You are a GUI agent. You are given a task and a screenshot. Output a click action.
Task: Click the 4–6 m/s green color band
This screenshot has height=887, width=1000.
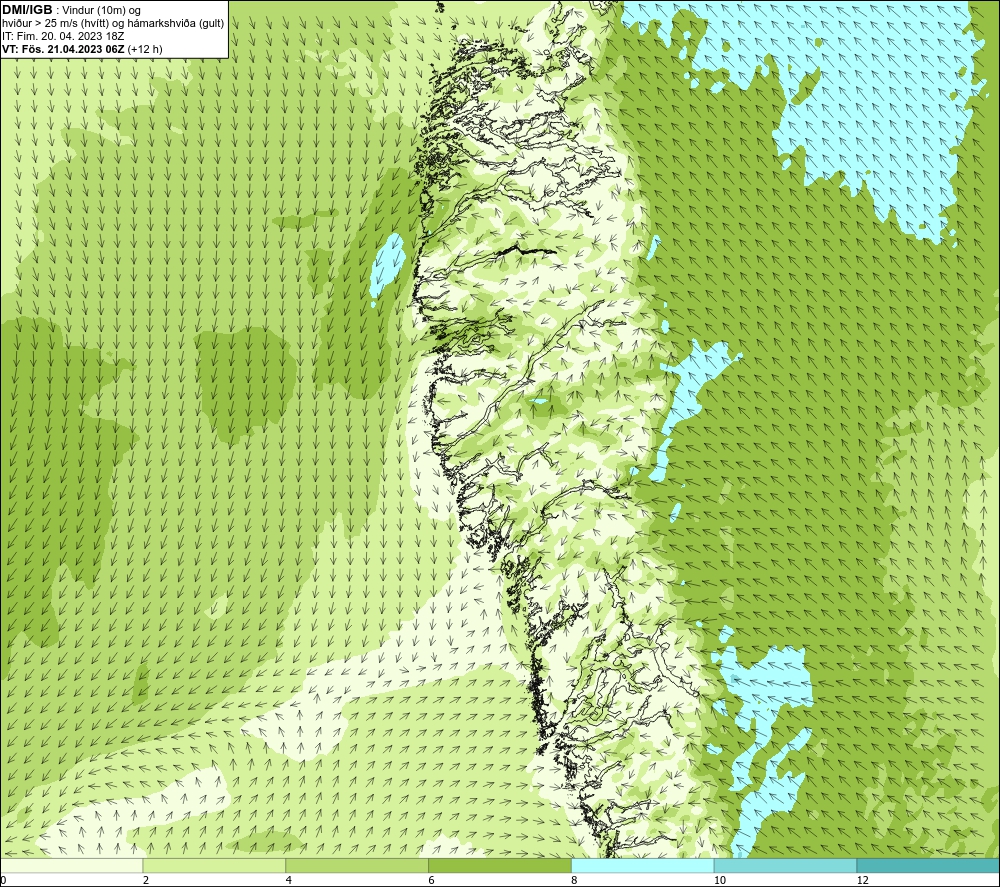[357, 865]
